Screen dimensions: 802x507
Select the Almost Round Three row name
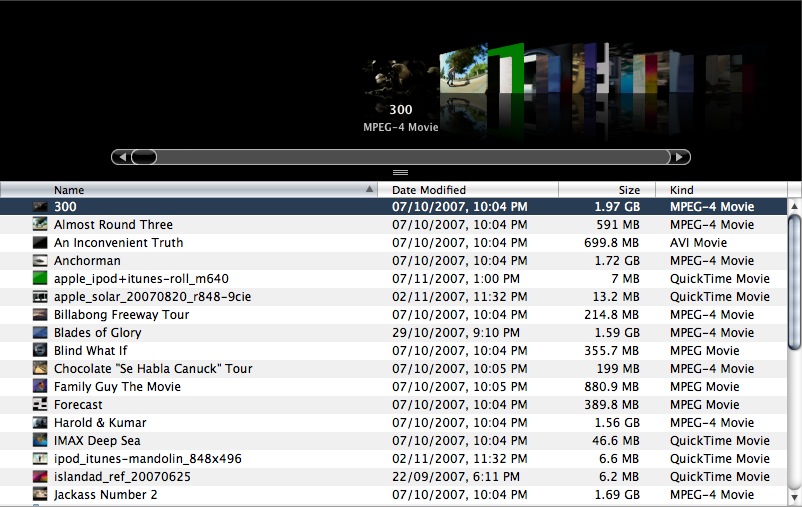114,225
